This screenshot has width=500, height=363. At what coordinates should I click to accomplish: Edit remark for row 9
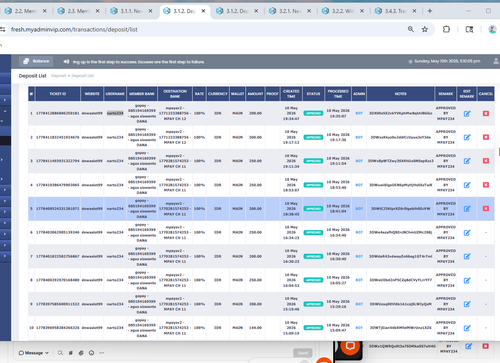(x=467, y=304)
